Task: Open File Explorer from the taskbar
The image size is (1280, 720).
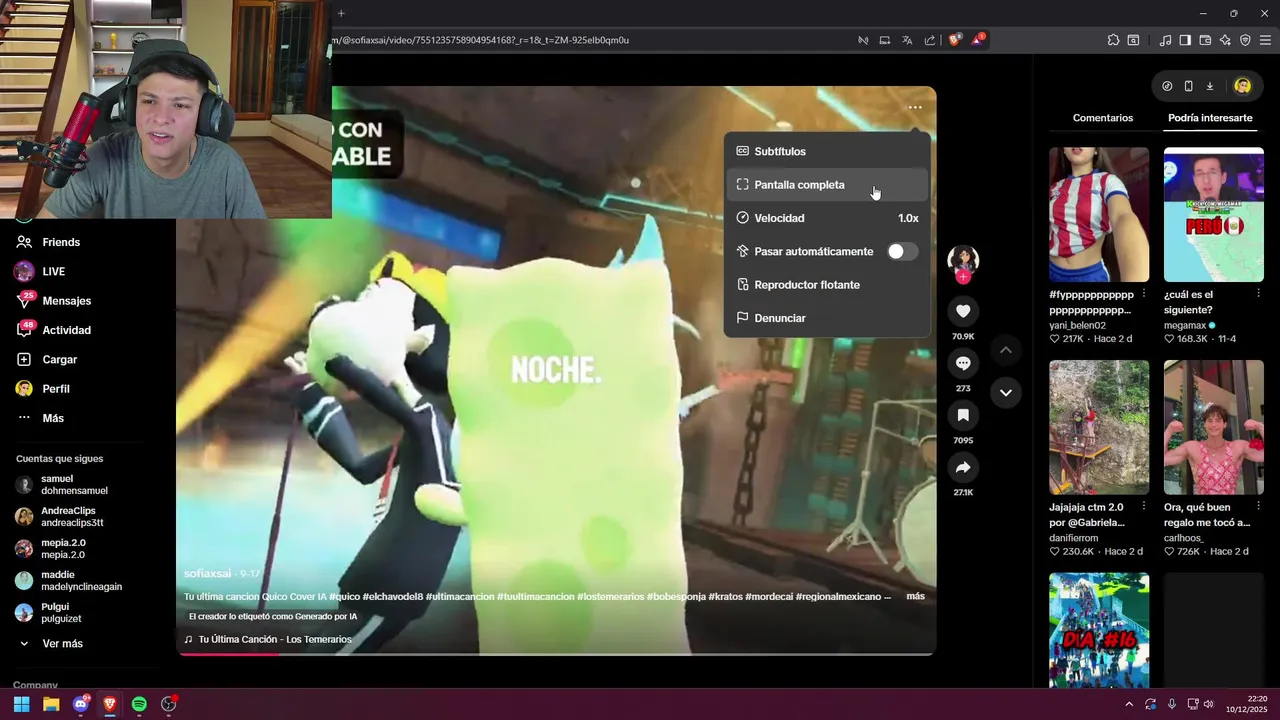Action: click(x=51, y=704)
